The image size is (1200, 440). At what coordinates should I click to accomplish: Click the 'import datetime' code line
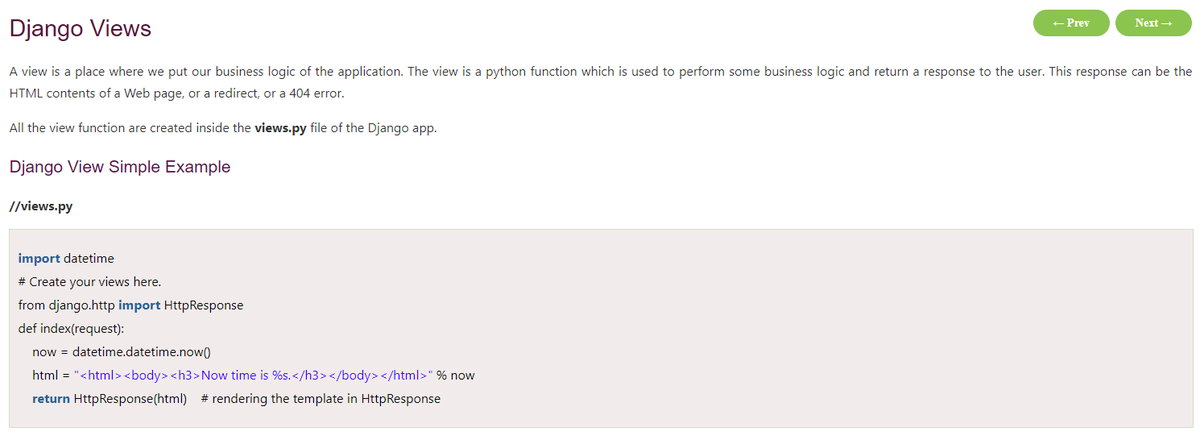66,258
